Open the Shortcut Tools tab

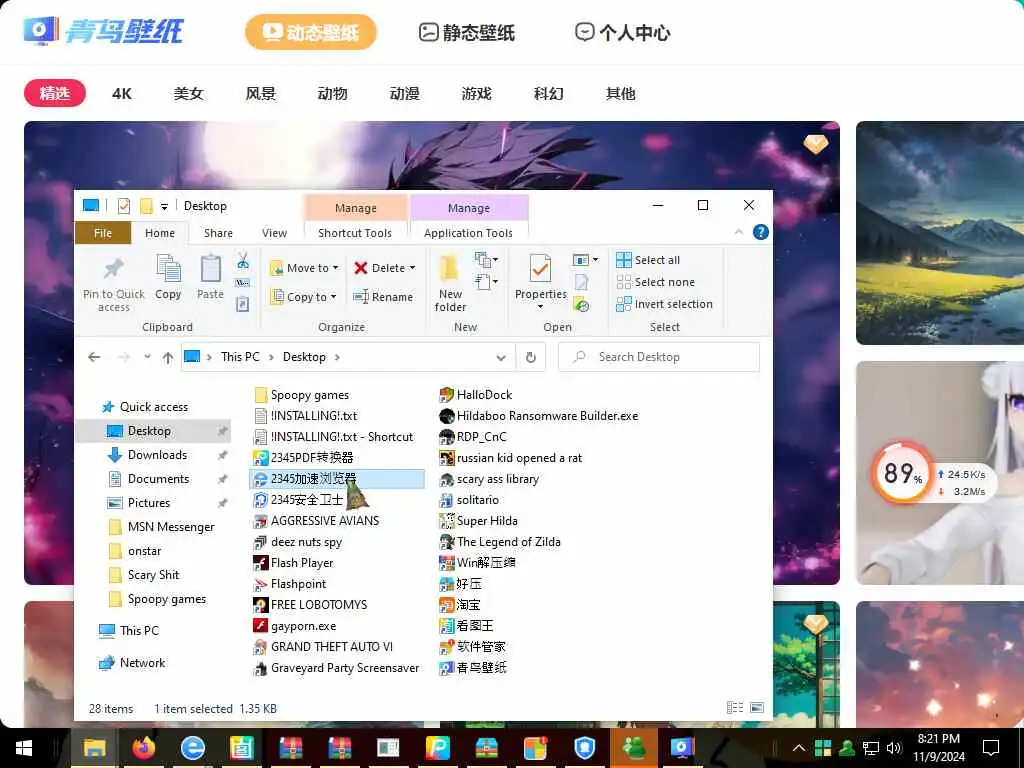coord(355,233)
